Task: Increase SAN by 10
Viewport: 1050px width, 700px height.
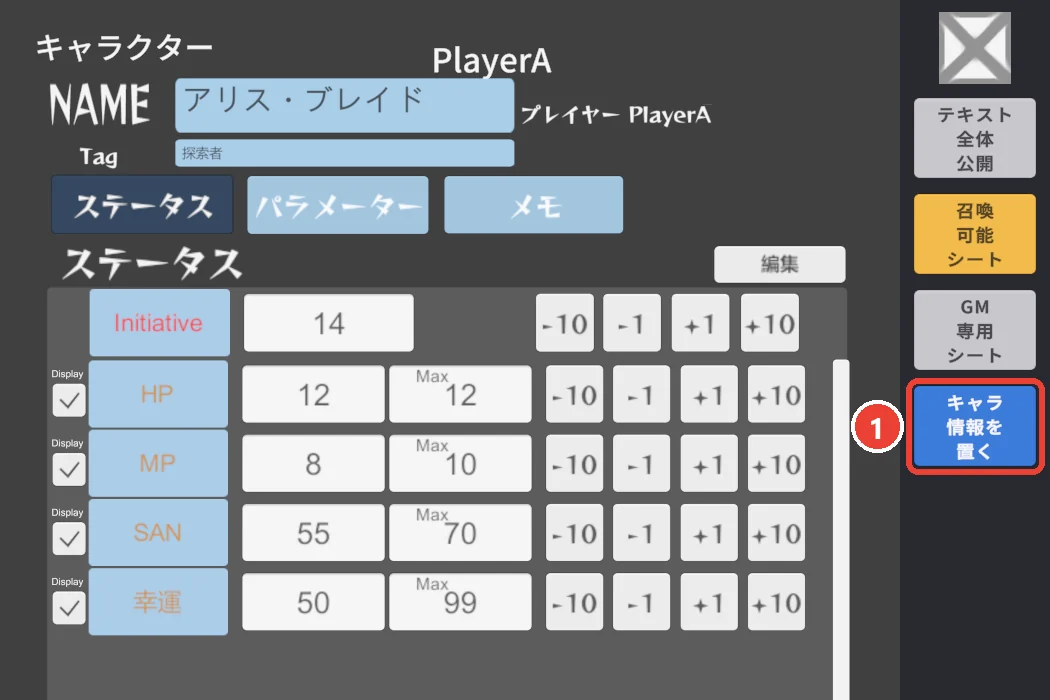Action: 776,533
